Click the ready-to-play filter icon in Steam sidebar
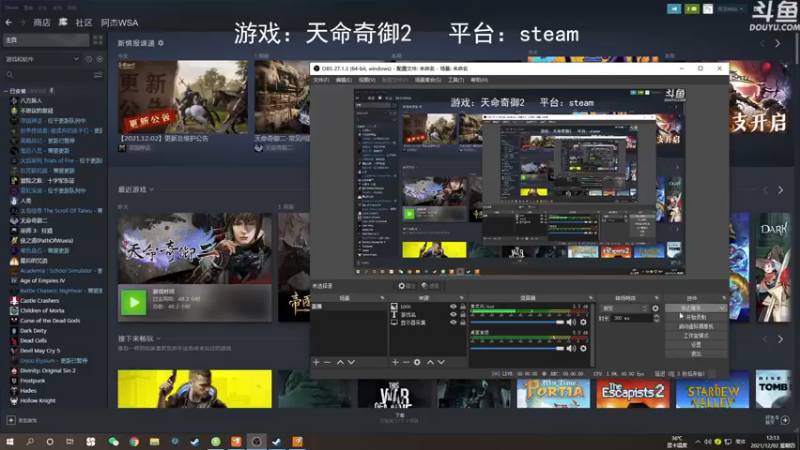The width and height of the screenshot is (800, 450). [99, 59]
